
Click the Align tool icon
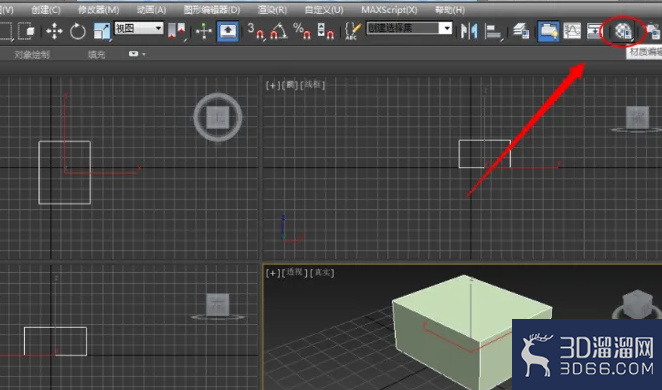tap(493, 31)
